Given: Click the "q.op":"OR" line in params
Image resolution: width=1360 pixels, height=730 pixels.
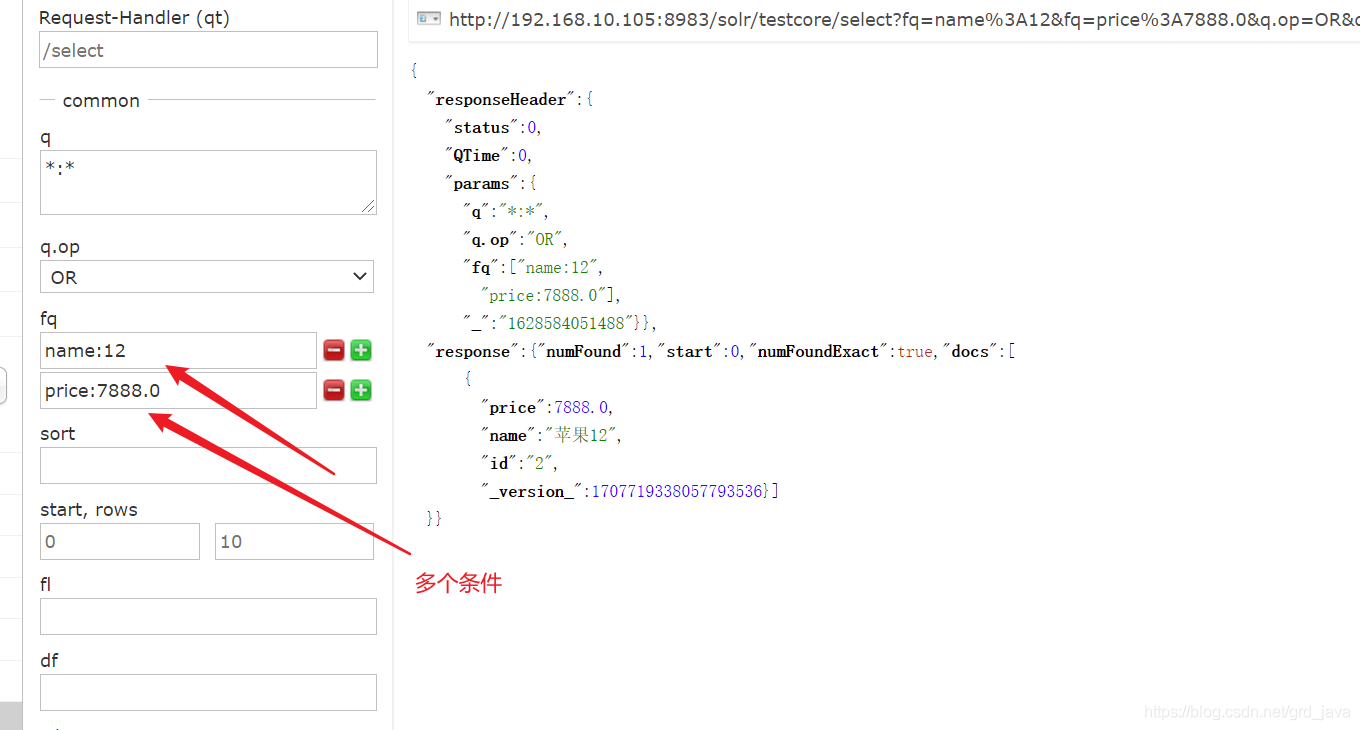Looking at the screenshot, I should click(515, 239).
